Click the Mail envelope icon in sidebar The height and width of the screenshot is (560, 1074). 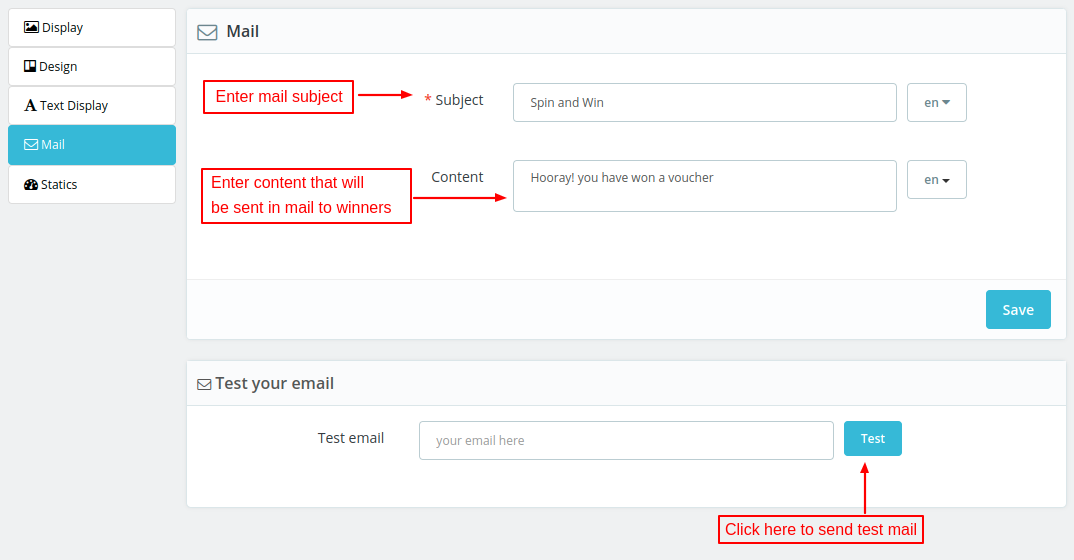(31, 145)
